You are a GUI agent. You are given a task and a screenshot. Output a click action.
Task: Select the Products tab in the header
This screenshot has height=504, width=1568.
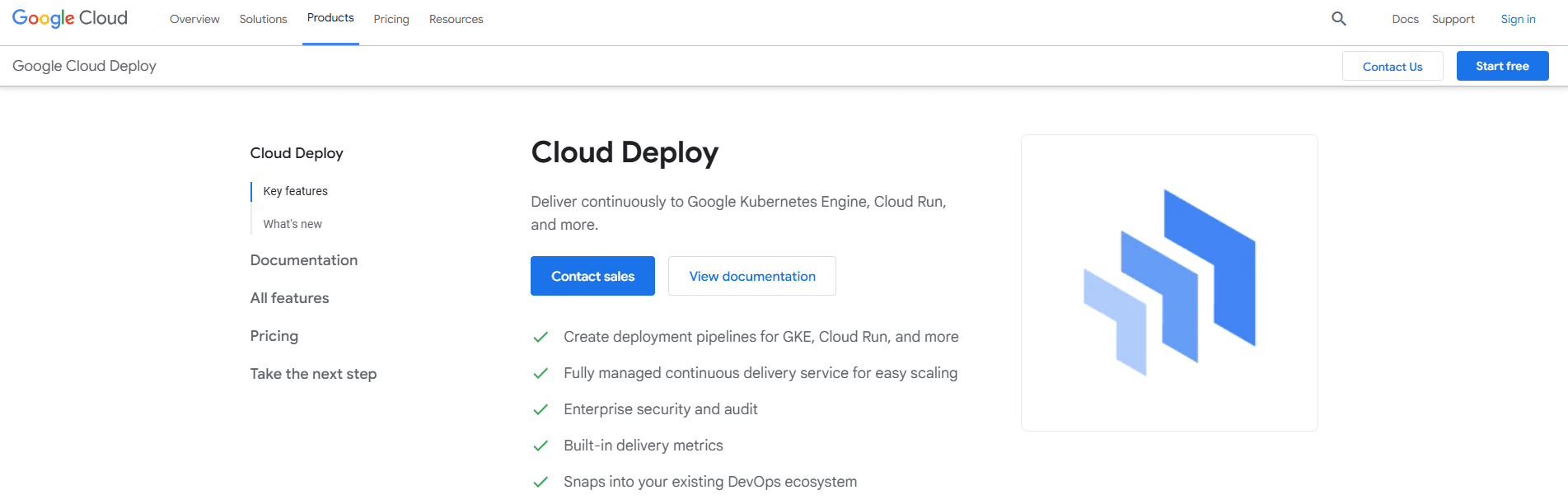tap(330, 18)
